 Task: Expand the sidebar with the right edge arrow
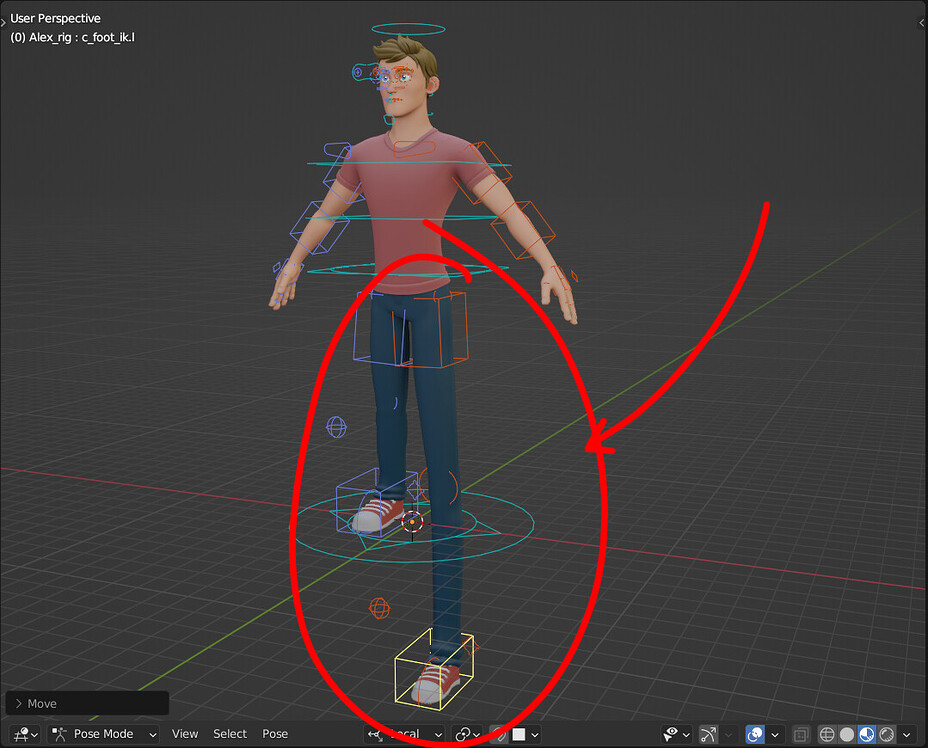point(922,22)
